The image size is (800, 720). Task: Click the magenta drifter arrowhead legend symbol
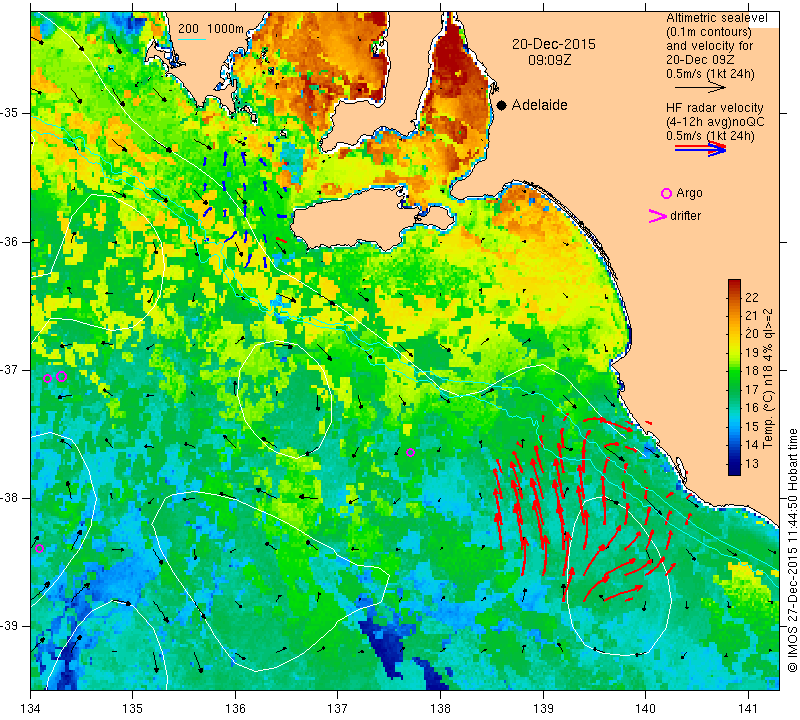[x=658, y=216]
